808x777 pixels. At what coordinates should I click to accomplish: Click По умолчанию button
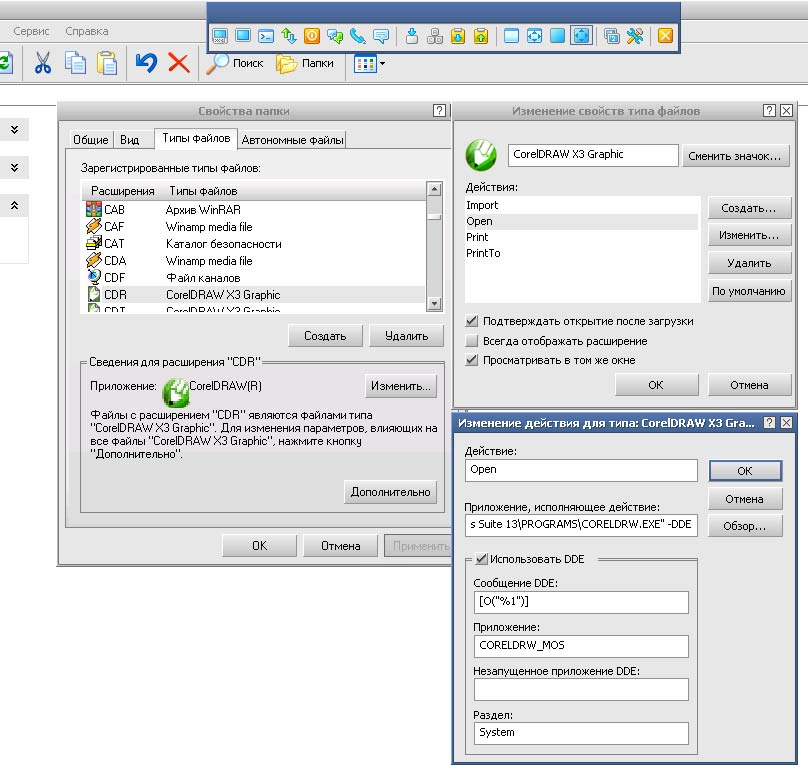(x=749, y=291)
